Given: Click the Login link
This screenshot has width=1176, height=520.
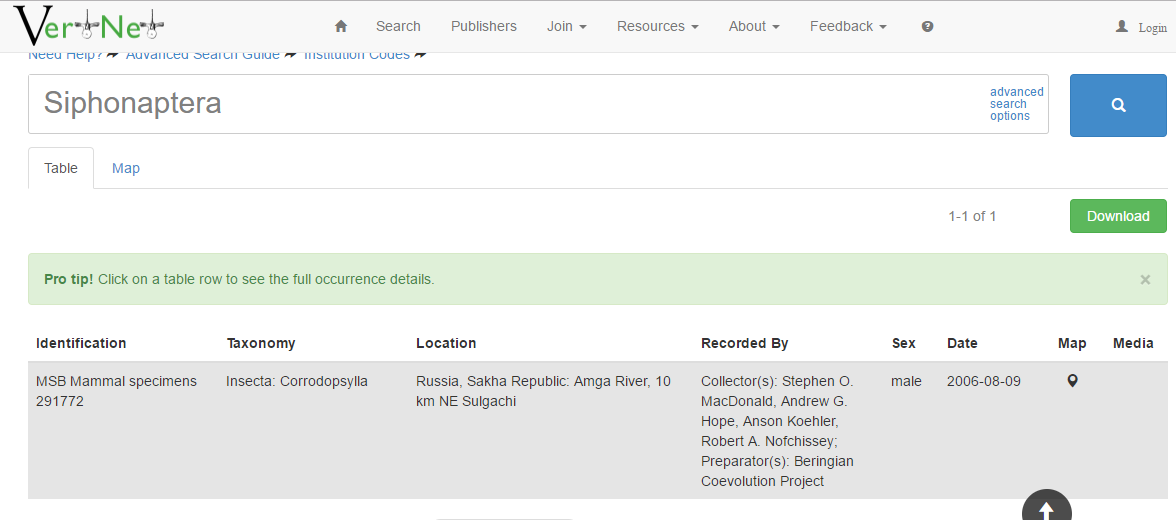Looking at the screenshot, I should pos(1153,28).
